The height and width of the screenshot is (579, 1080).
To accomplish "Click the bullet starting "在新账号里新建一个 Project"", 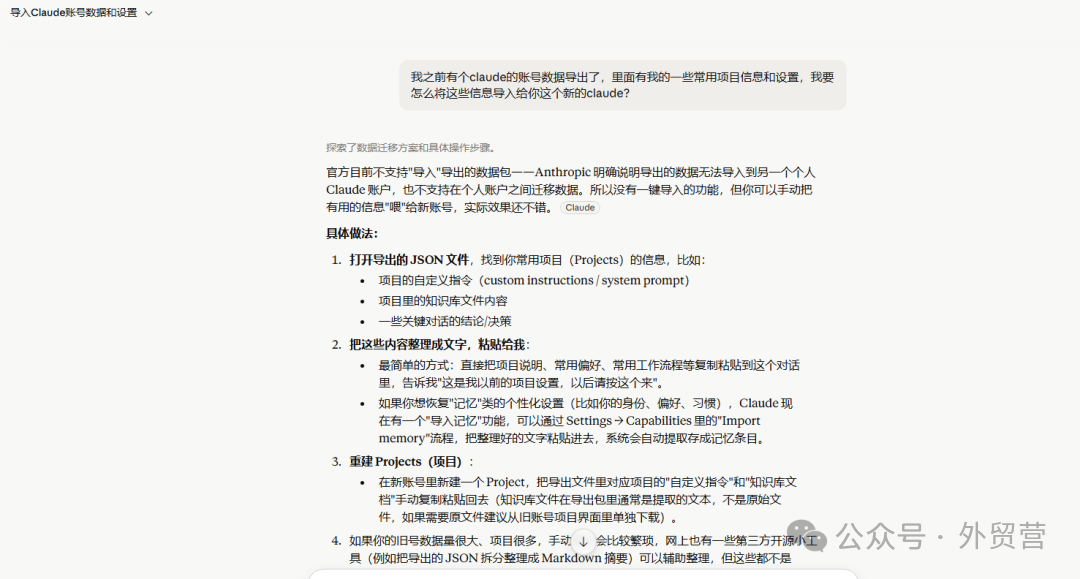I will pos(588,500).
